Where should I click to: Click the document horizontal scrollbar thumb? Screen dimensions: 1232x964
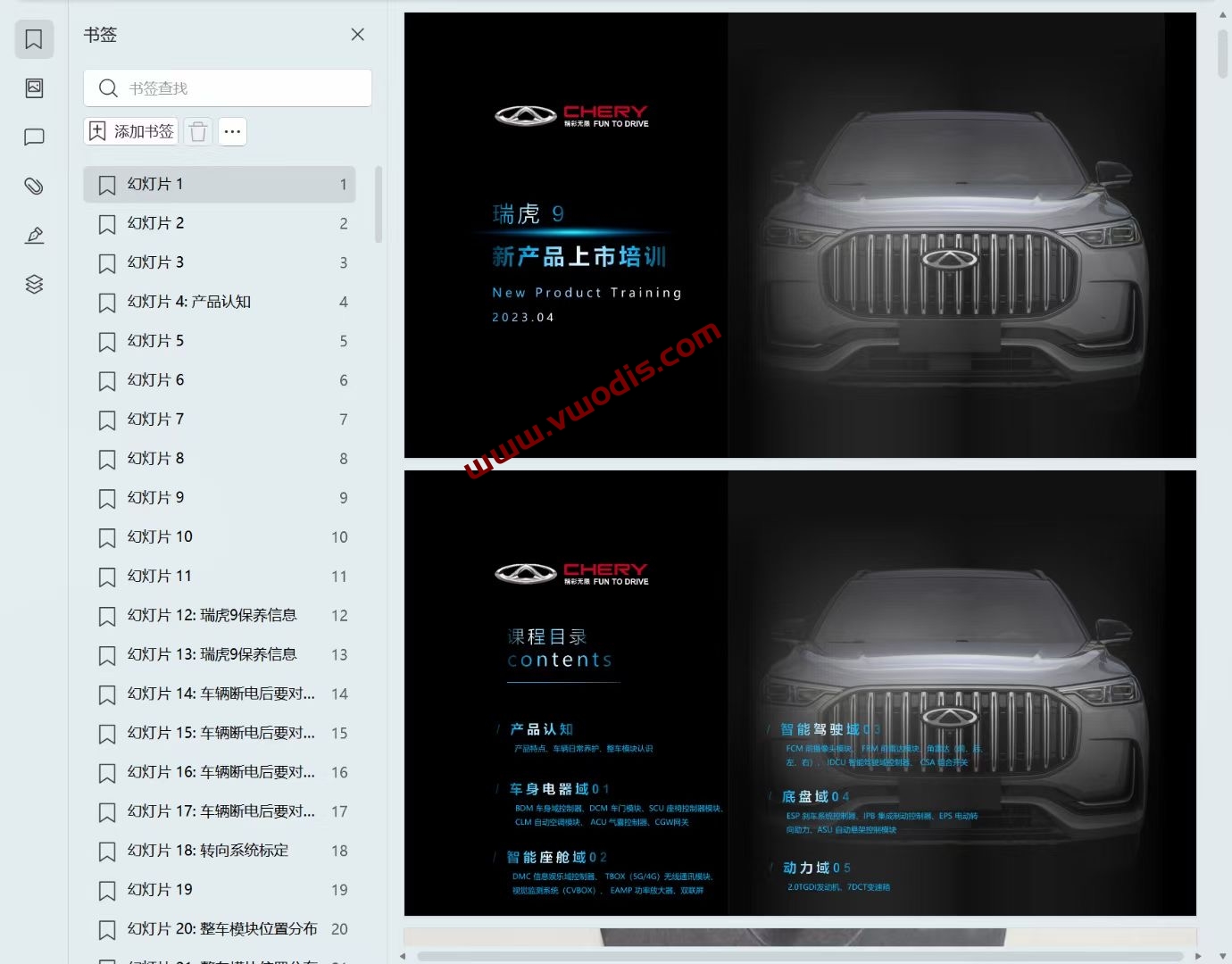point(798,956)
